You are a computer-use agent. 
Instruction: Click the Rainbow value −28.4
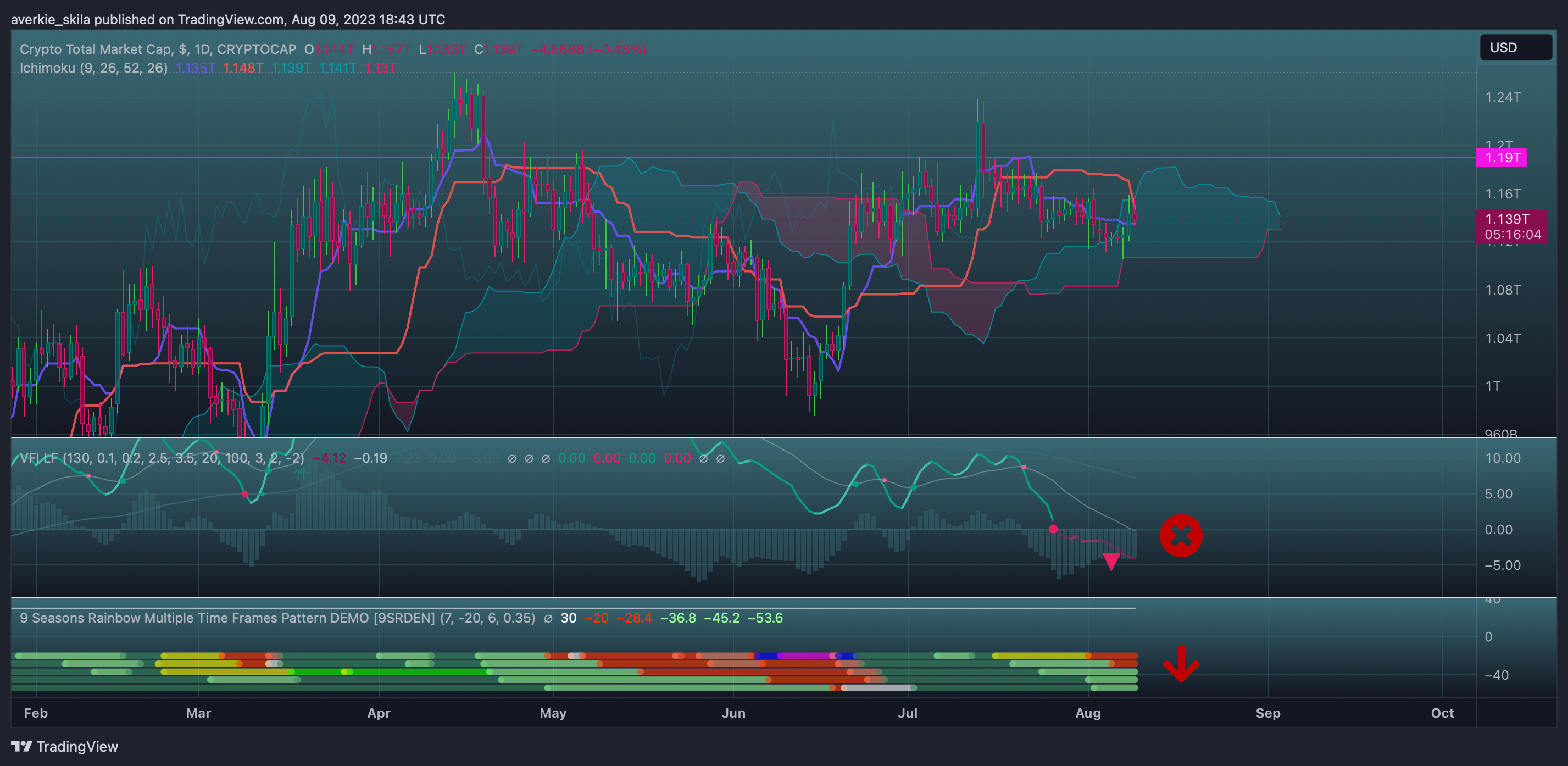tap(634, 618)
